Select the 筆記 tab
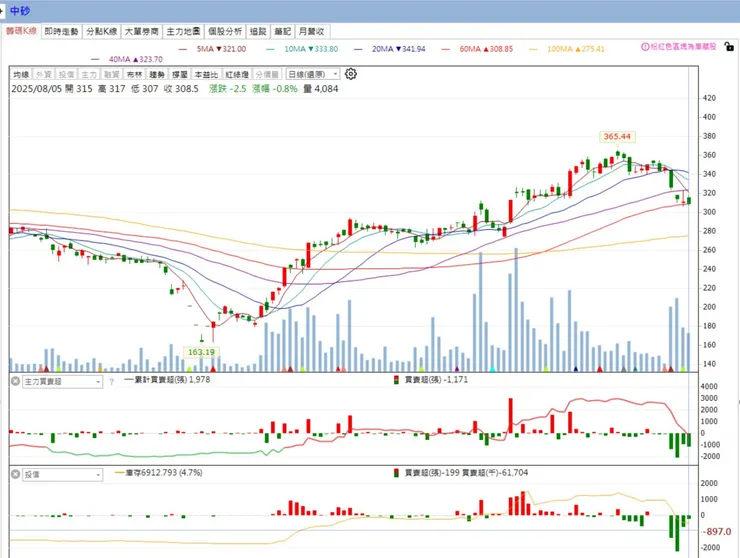 tap(283, 32)
